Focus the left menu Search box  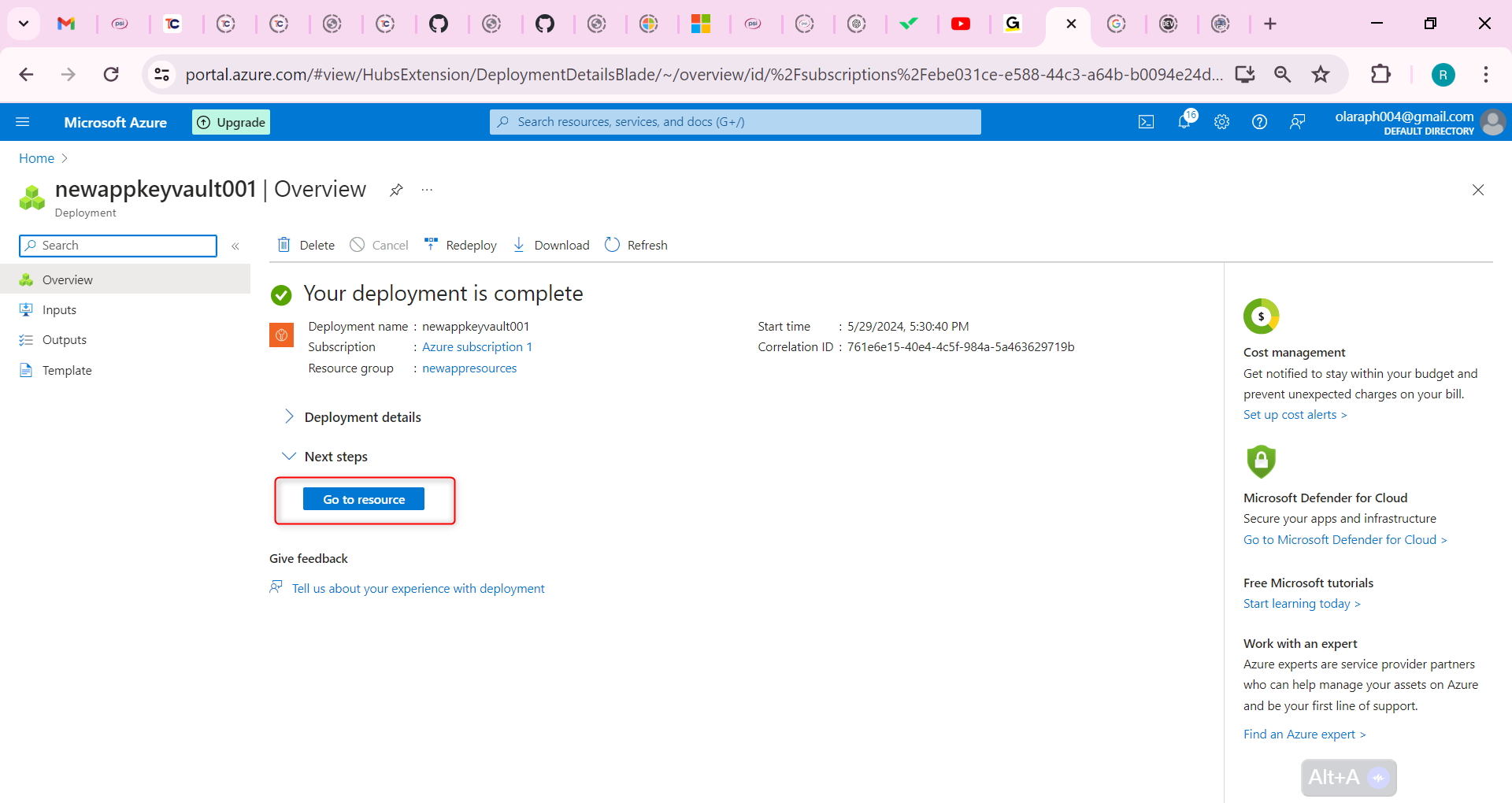click(x=118, y=246)
